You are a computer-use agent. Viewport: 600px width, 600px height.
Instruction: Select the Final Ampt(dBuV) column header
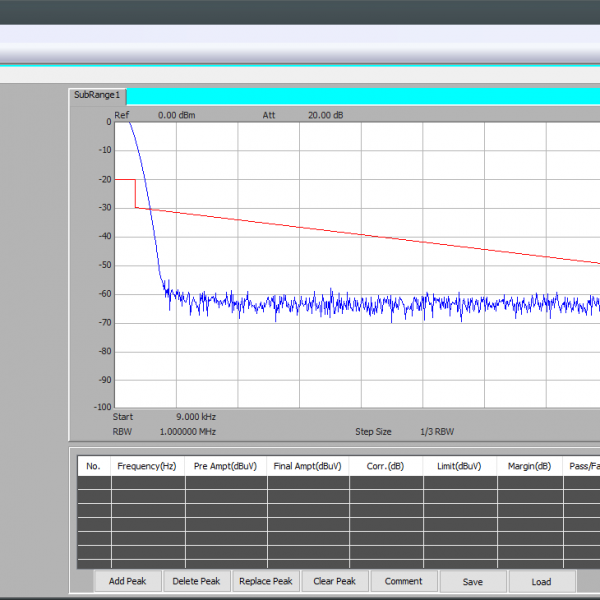307,466
